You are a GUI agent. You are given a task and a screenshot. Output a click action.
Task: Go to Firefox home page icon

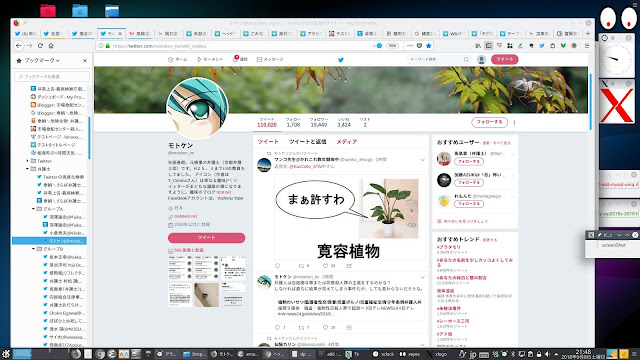[51, 46]
